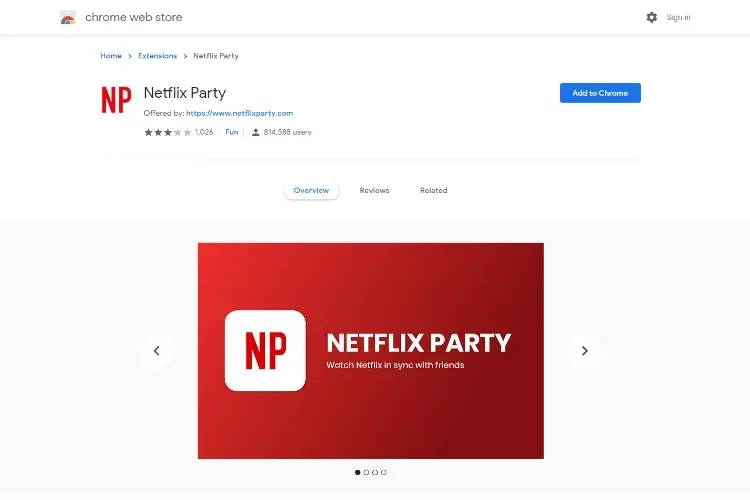
Task: Switch to the Reviews tab
Action: point(375,190)
